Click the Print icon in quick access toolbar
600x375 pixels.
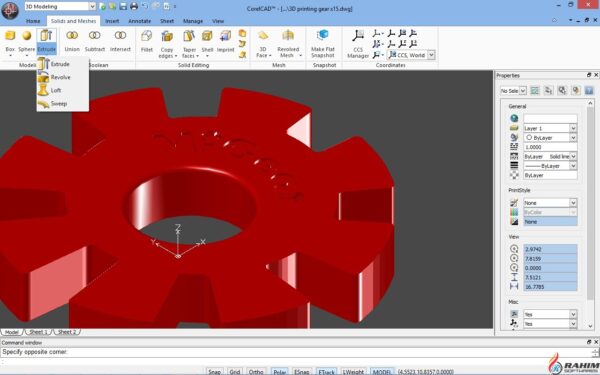134,7
